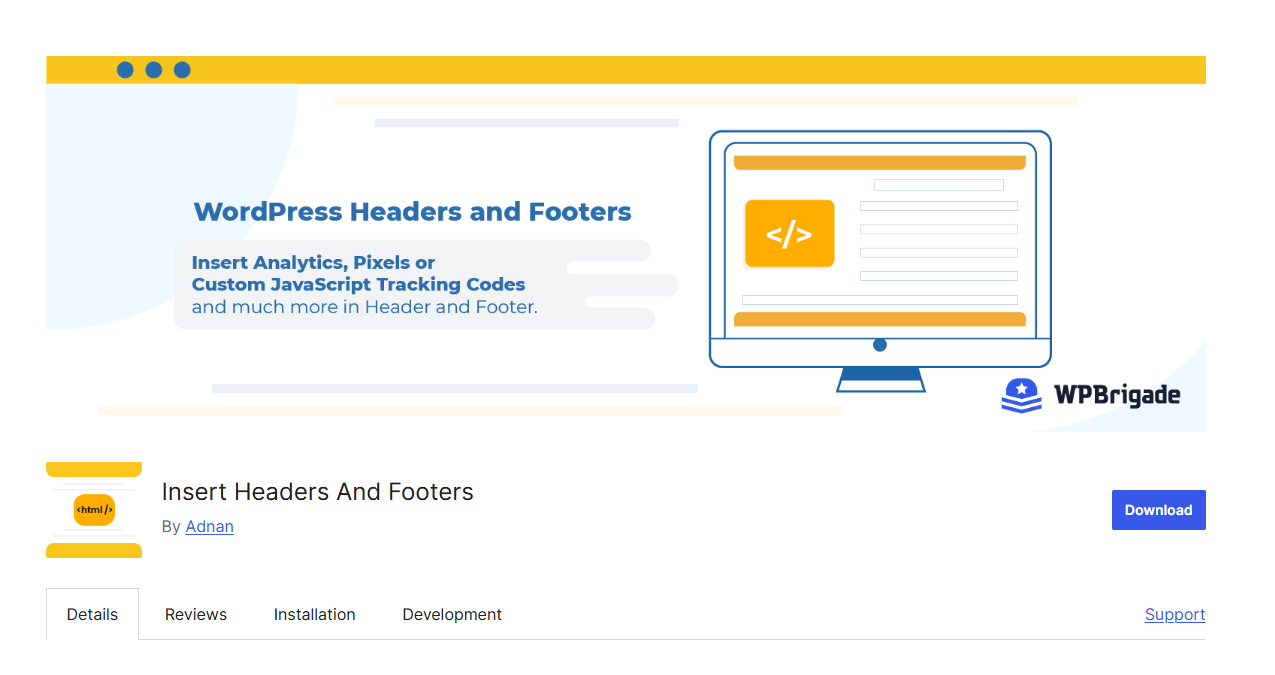Click the leftmost blue dot in the banner
1275x675 pixels.
pyautogui.click(x=125, y=70)
